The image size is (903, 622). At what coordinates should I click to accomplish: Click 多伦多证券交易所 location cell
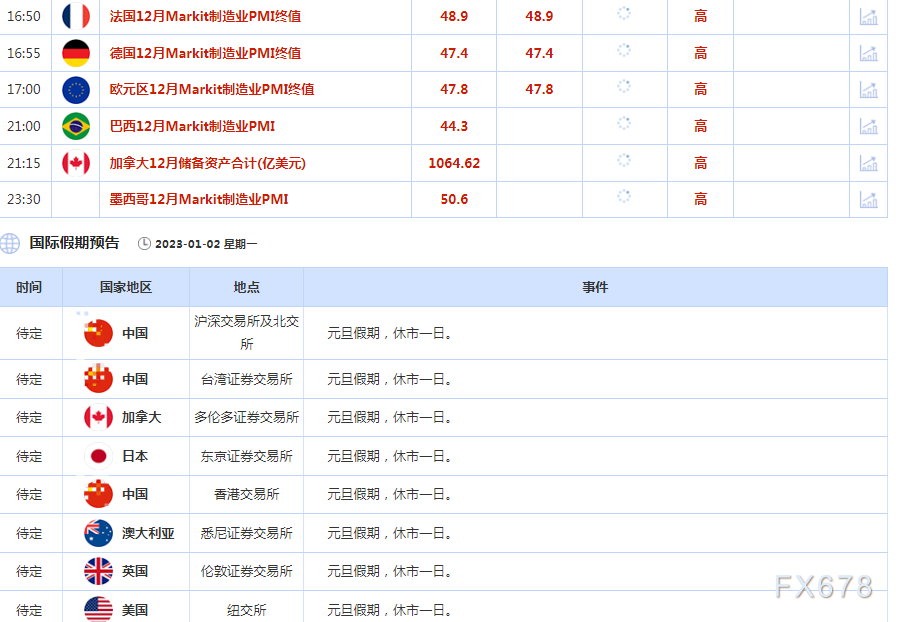[246, 418]
